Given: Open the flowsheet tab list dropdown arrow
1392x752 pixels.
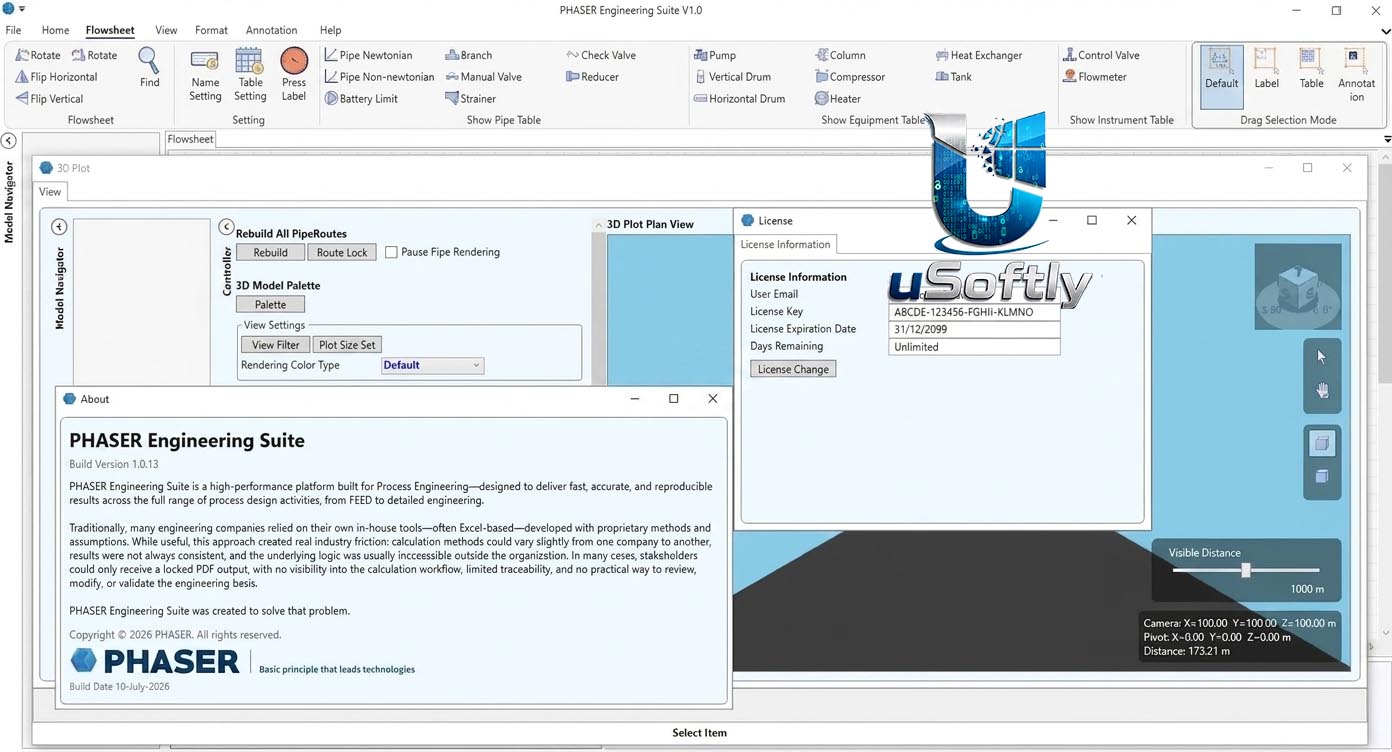Looking at the screenshot, I should pyautogui.click(x=1387, y=139).
